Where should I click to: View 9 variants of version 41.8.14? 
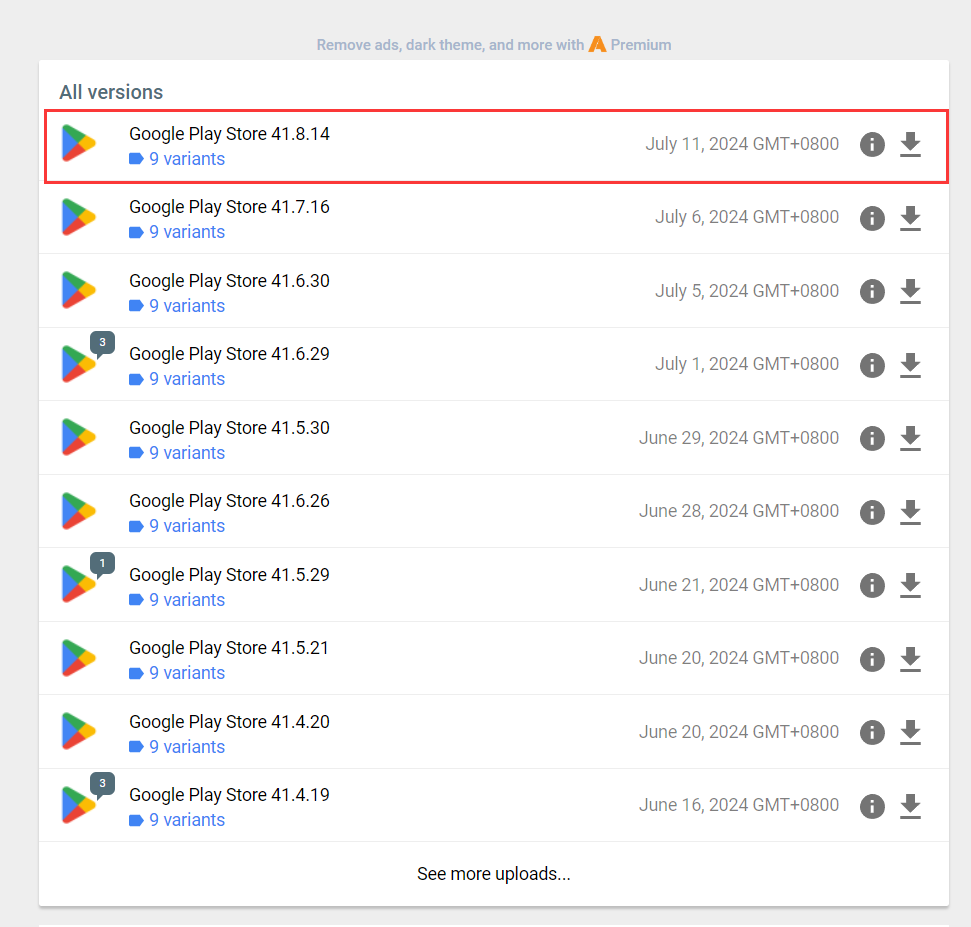[x=177, y=159]
